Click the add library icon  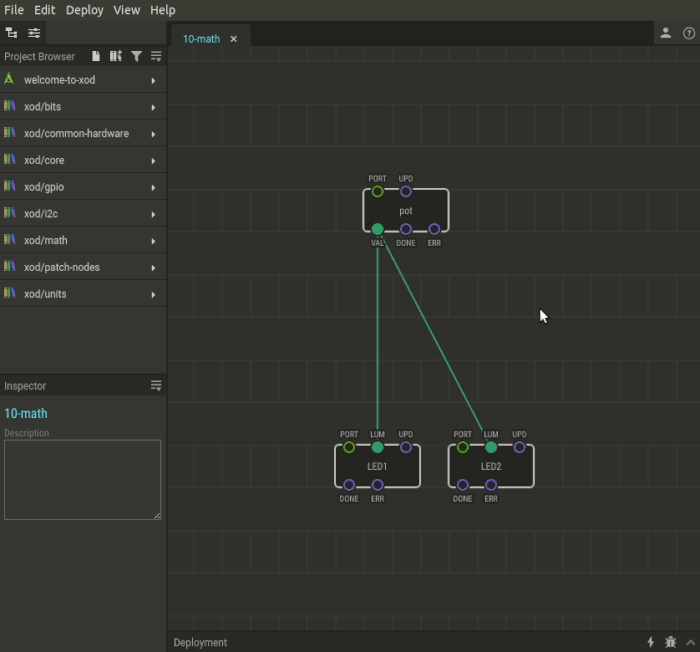116,57
